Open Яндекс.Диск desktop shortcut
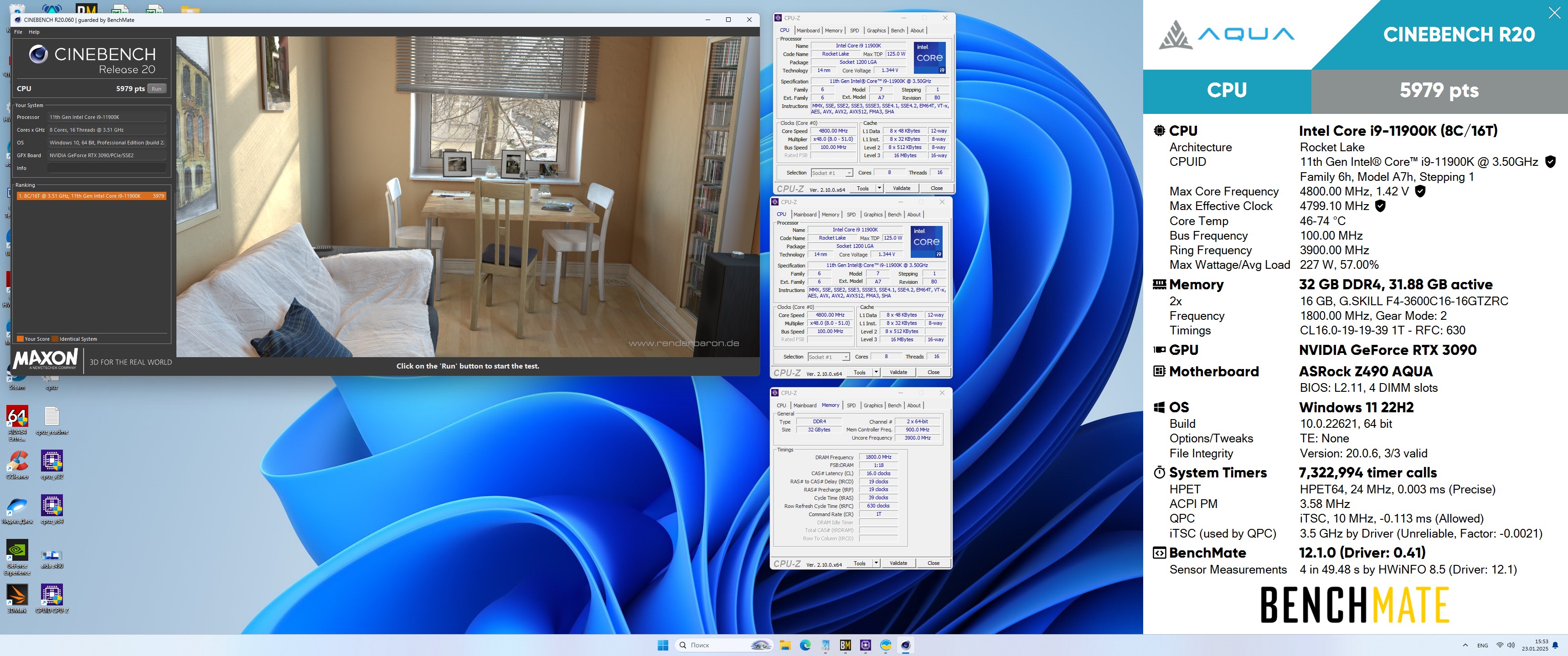This screenshot has height=656, width=1568. (x=17, y=510)
